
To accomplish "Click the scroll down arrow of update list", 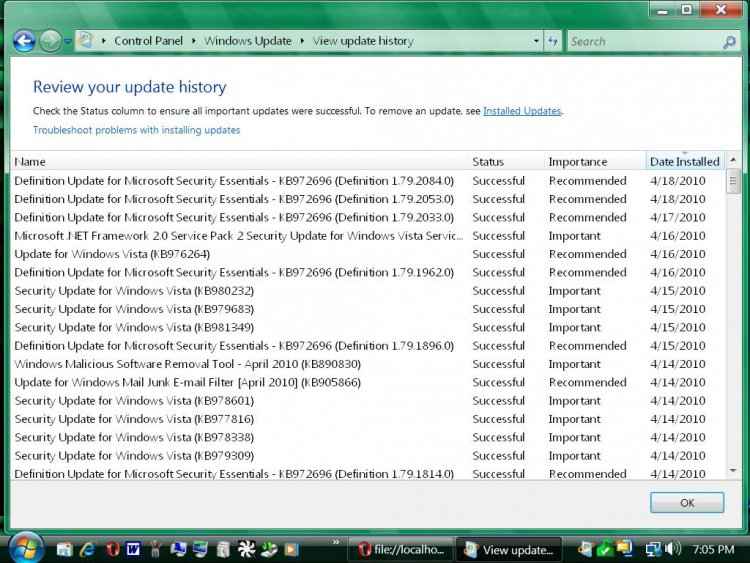I will point(733,471).
